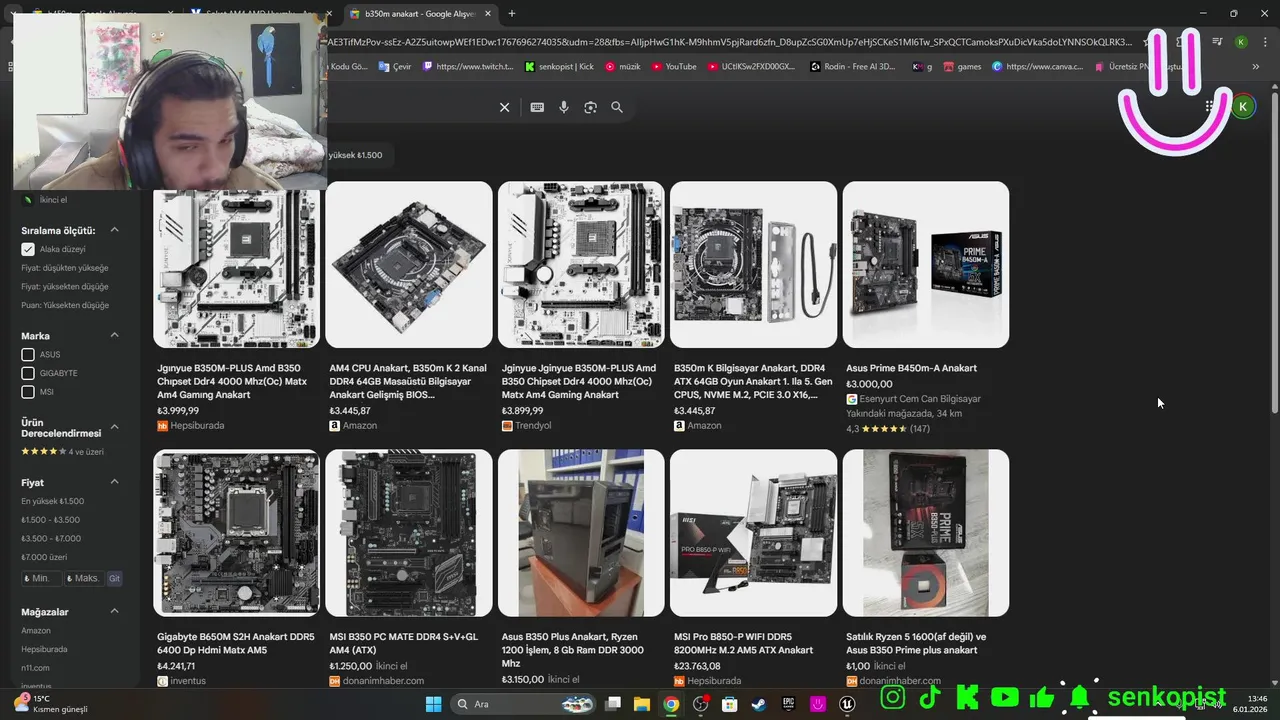This screenshot has height=720, width=1280.
Task: Open the MSI B350 PC MATE product image
Action: point(409,533)
